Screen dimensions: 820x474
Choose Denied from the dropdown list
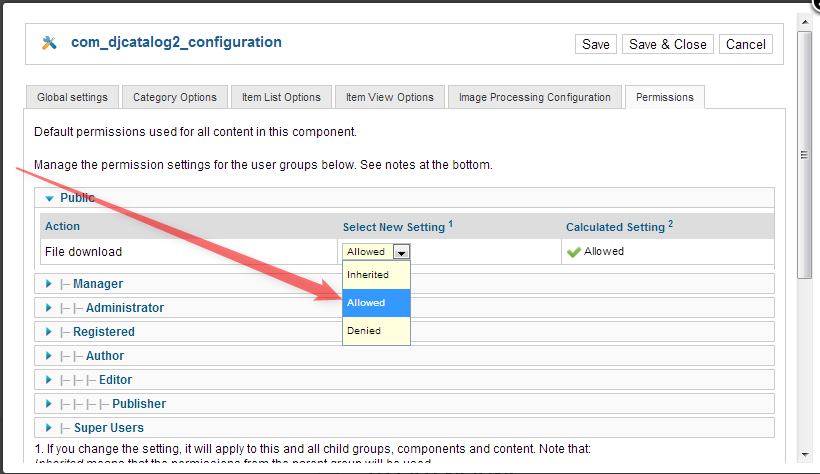[x=376, y=331]
